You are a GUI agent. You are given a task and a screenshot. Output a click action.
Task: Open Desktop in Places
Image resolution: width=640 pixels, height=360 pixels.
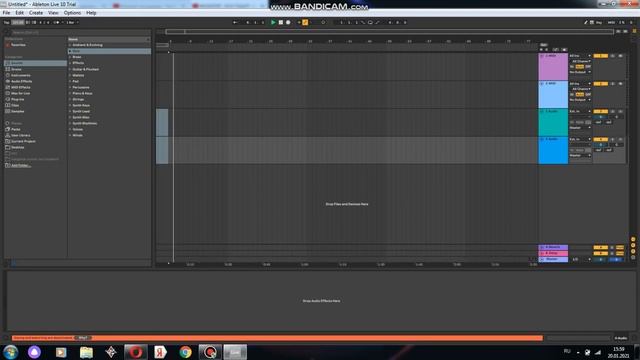pyautogui.click(x=18, y=147)
